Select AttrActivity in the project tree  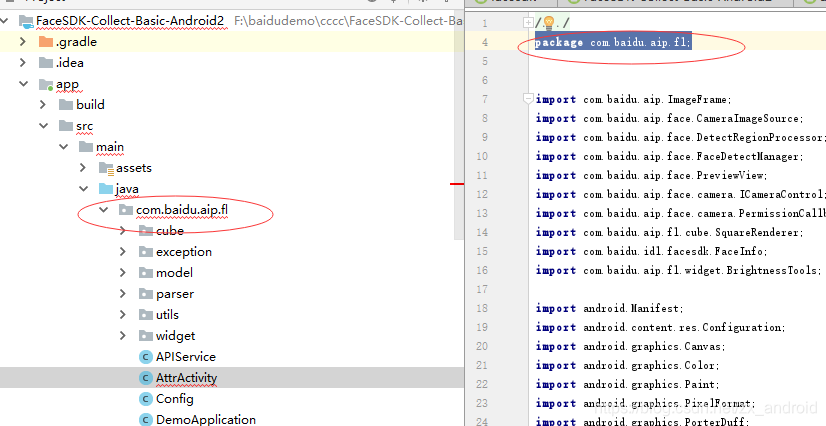pos(186,378)
